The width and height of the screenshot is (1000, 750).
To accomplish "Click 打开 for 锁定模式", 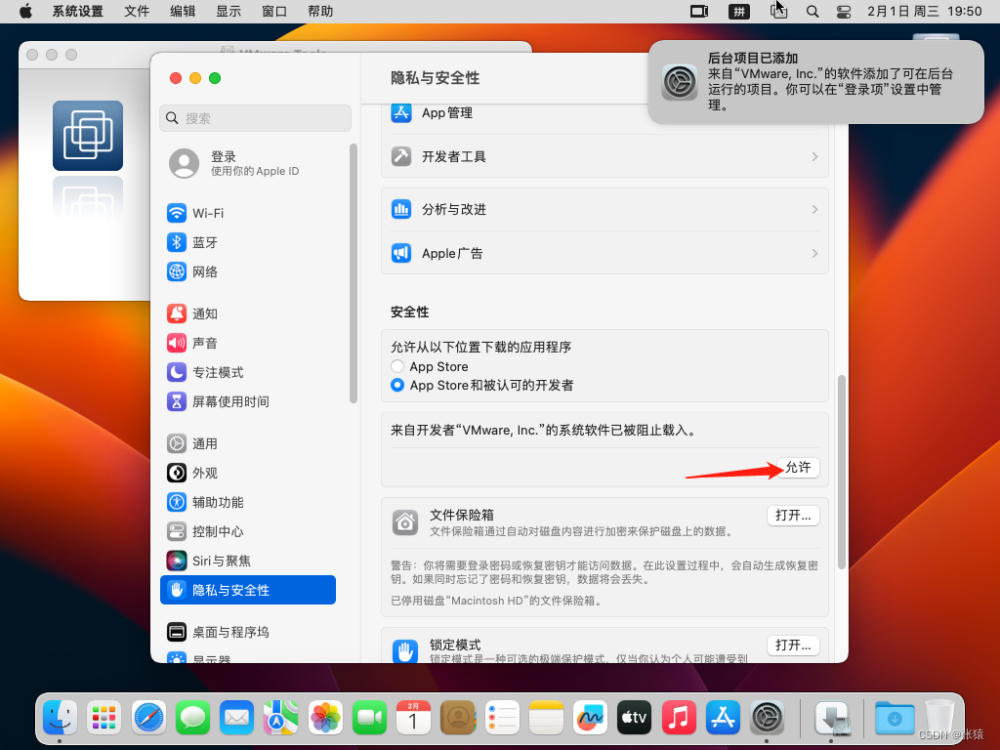I will 793,645.
